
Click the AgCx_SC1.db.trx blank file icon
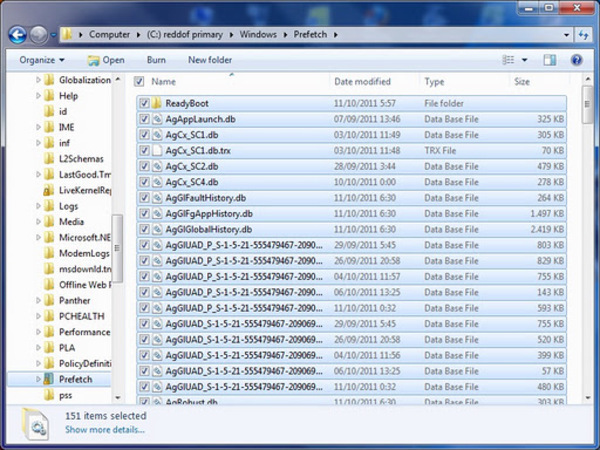(x=157, y=150)
